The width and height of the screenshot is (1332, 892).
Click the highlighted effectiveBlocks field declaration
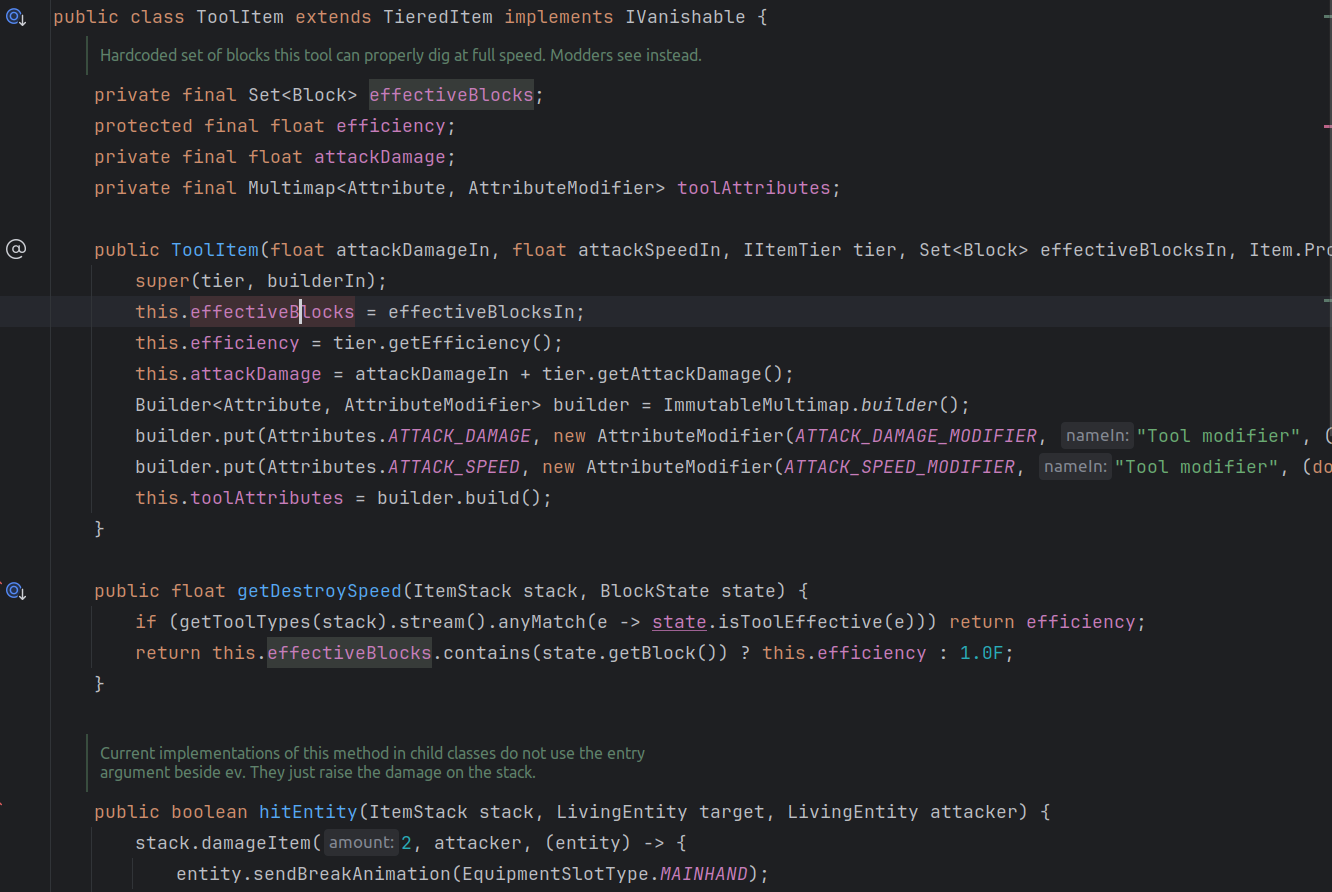coord(451,95)
